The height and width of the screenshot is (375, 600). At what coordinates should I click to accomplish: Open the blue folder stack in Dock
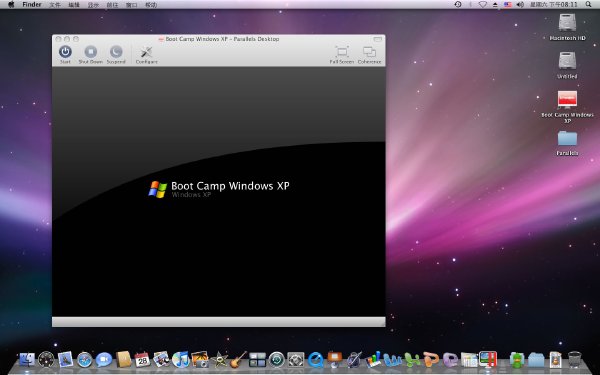[536, 359]
